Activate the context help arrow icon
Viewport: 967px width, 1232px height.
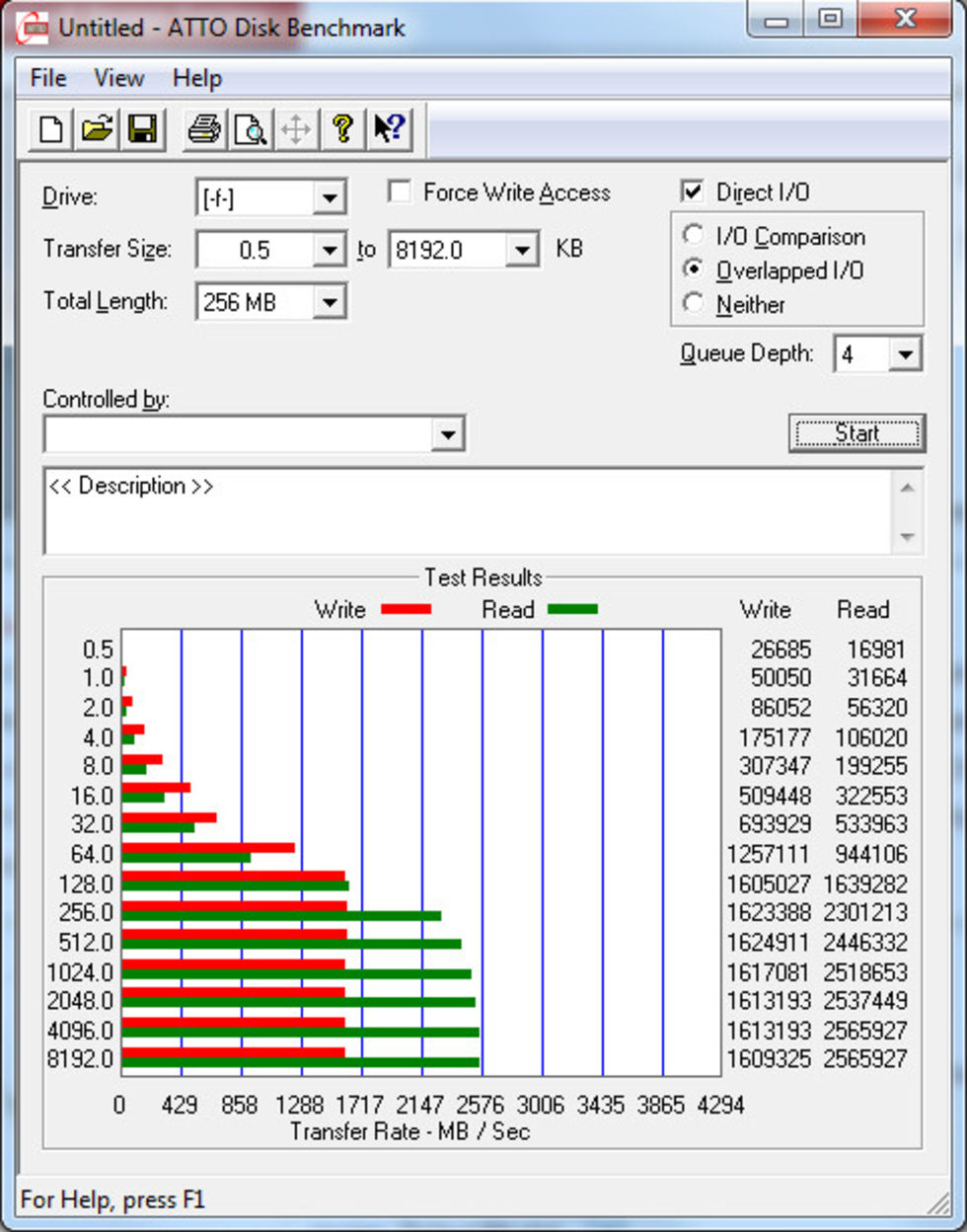tap(389, 129)
